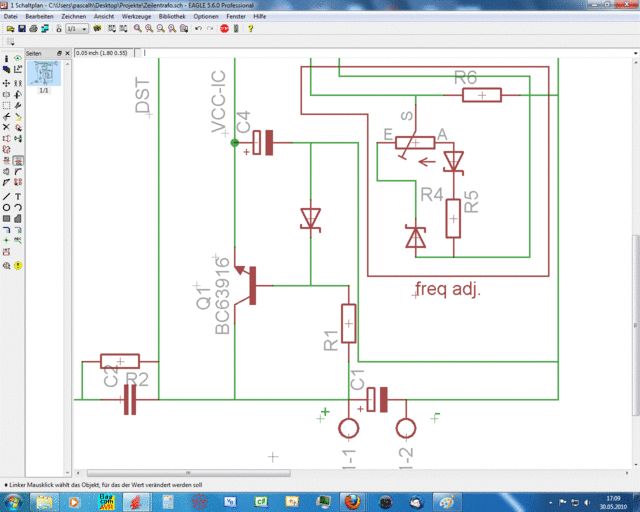This screenshot has height=512, width=640.
Task: Click the Execute script icon
Action: coord(112,29)
